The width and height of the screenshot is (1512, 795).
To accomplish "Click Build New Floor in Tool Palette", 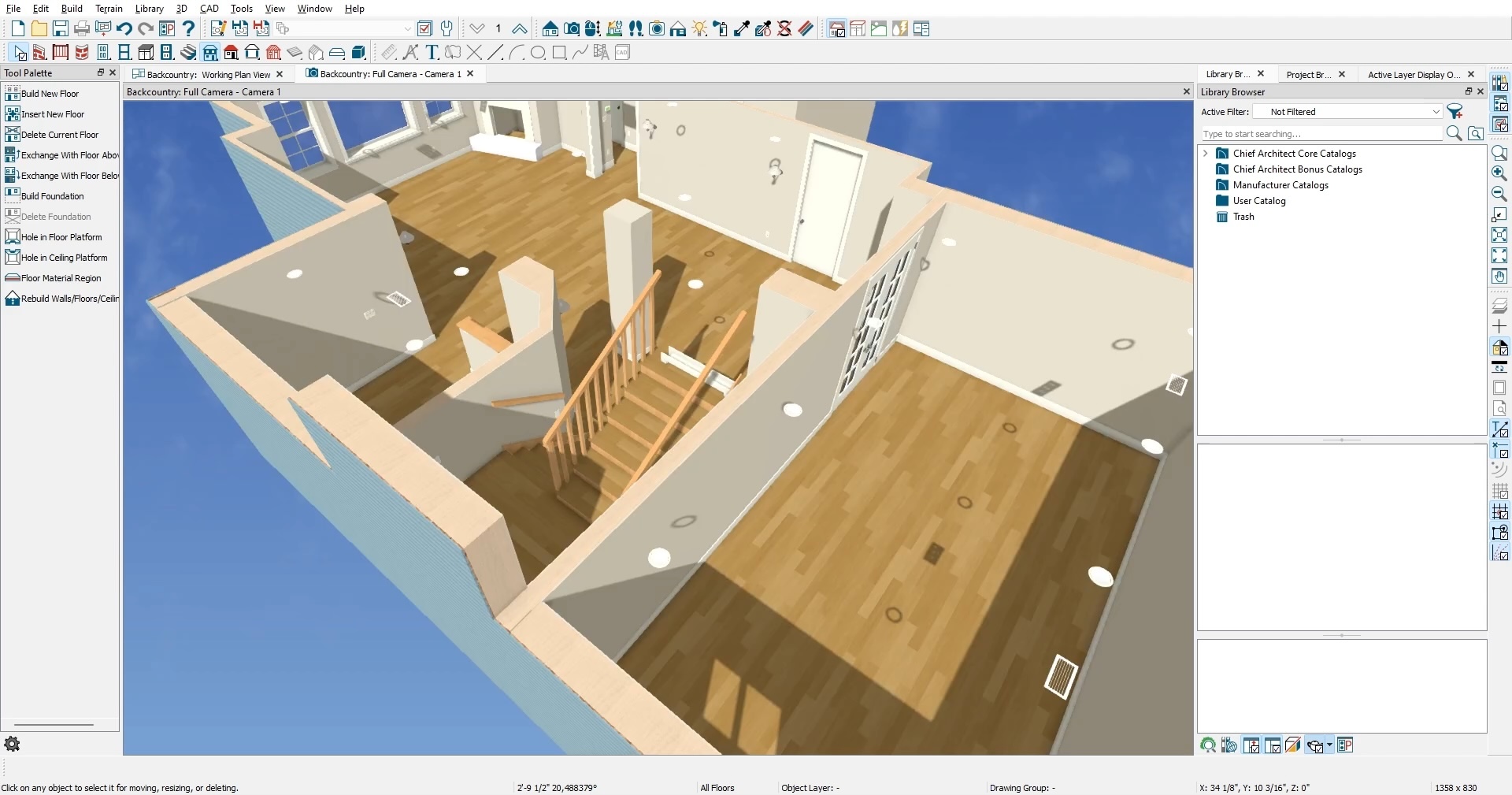I will (x=50, y=94).
